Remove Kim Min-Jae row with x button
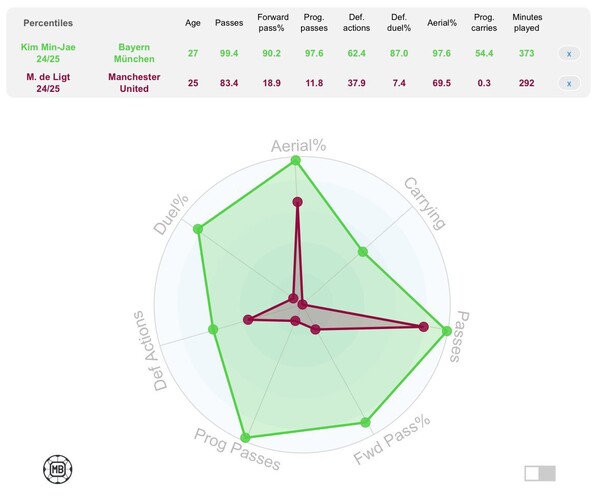The height and width of the screenshot is (502, 600). tap(569, 54)
